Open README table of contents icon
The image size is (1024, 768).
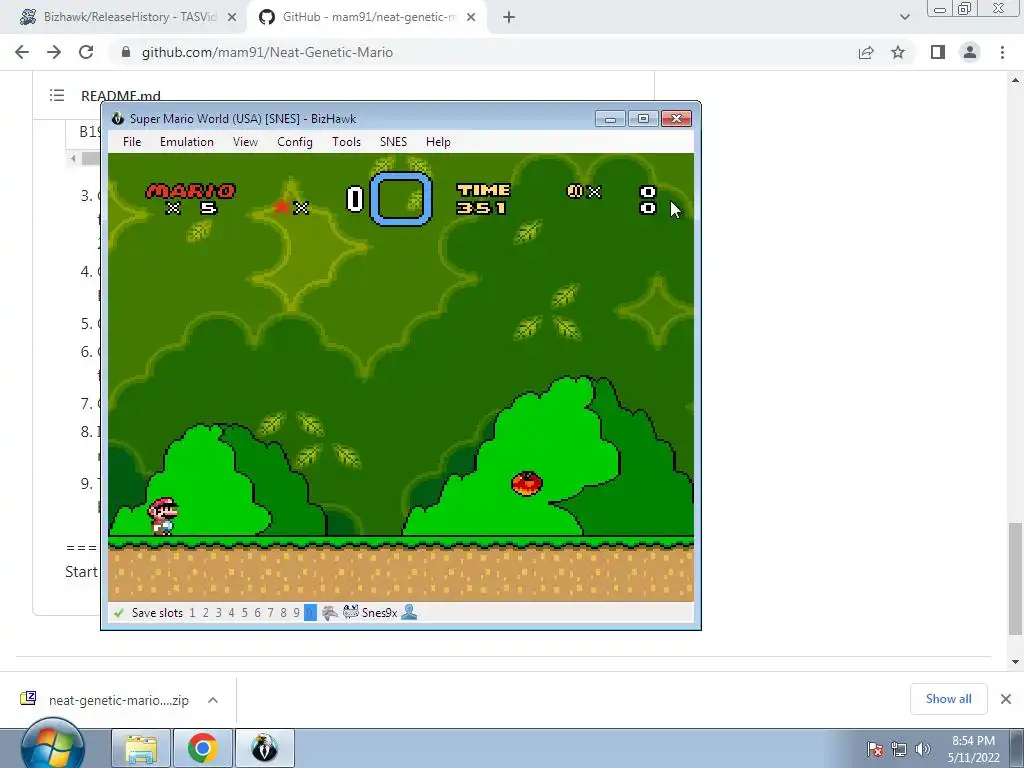57,95
